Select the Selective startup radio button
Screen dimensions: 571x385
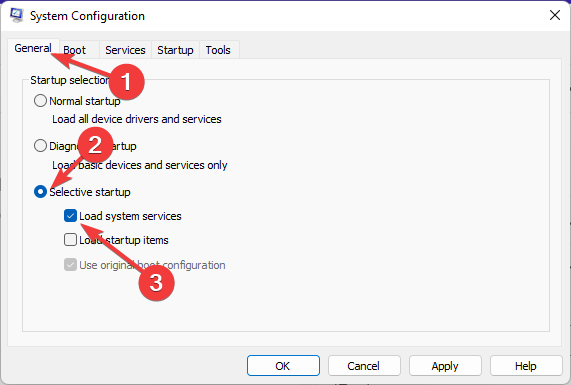click(40, 192)
